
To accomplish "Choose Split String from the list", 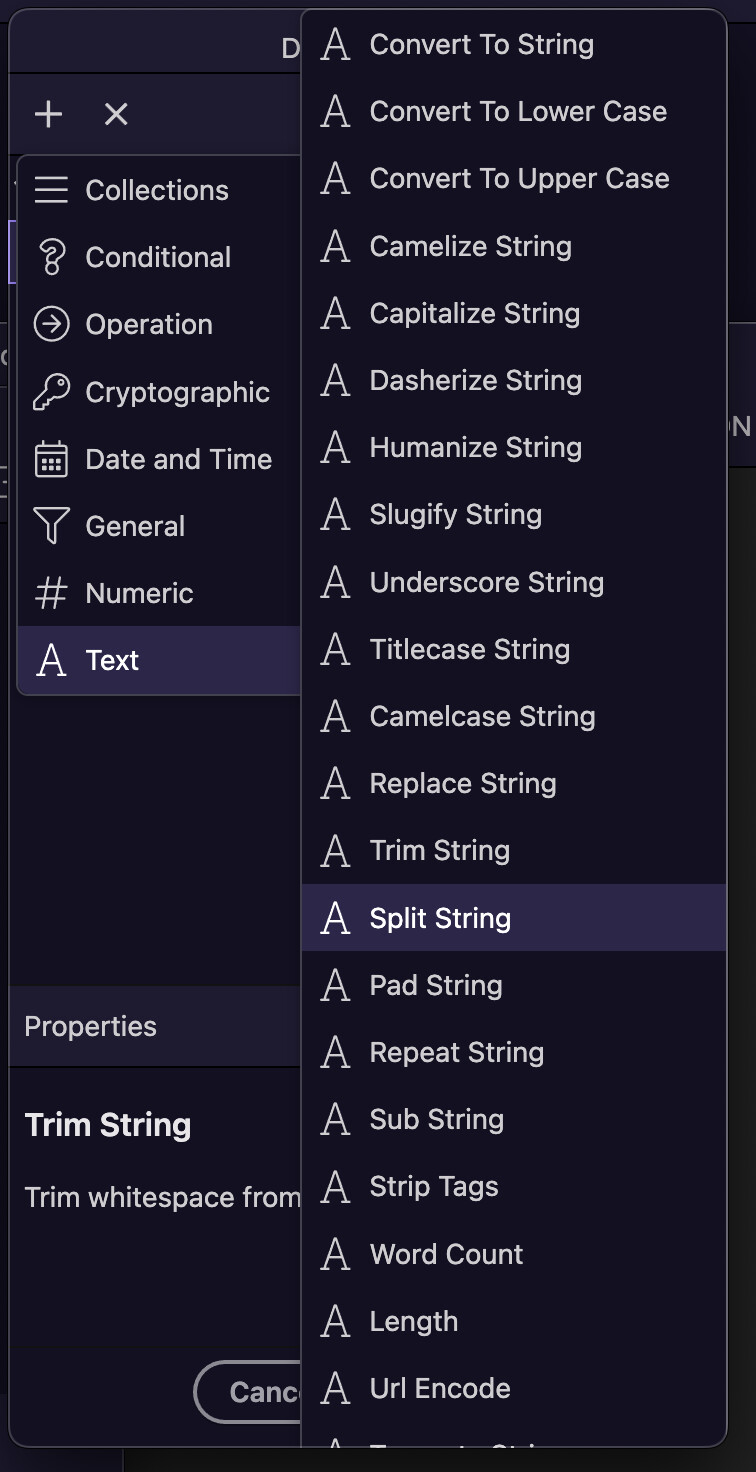I will pyautogui.click(x=514, y=918).
